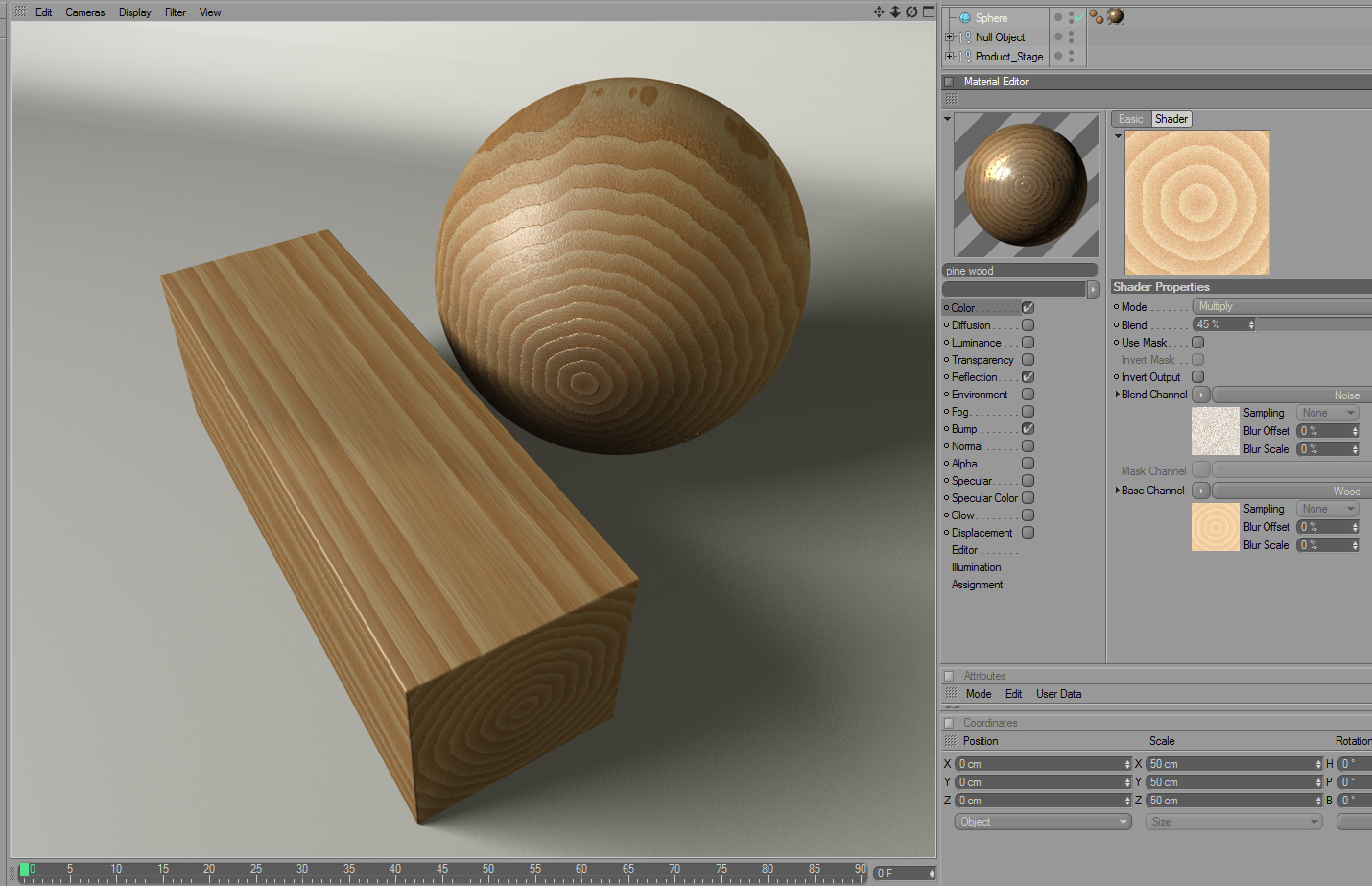Click the Wood shader button
The image size is (1372, 886).
click(1292, 491)
